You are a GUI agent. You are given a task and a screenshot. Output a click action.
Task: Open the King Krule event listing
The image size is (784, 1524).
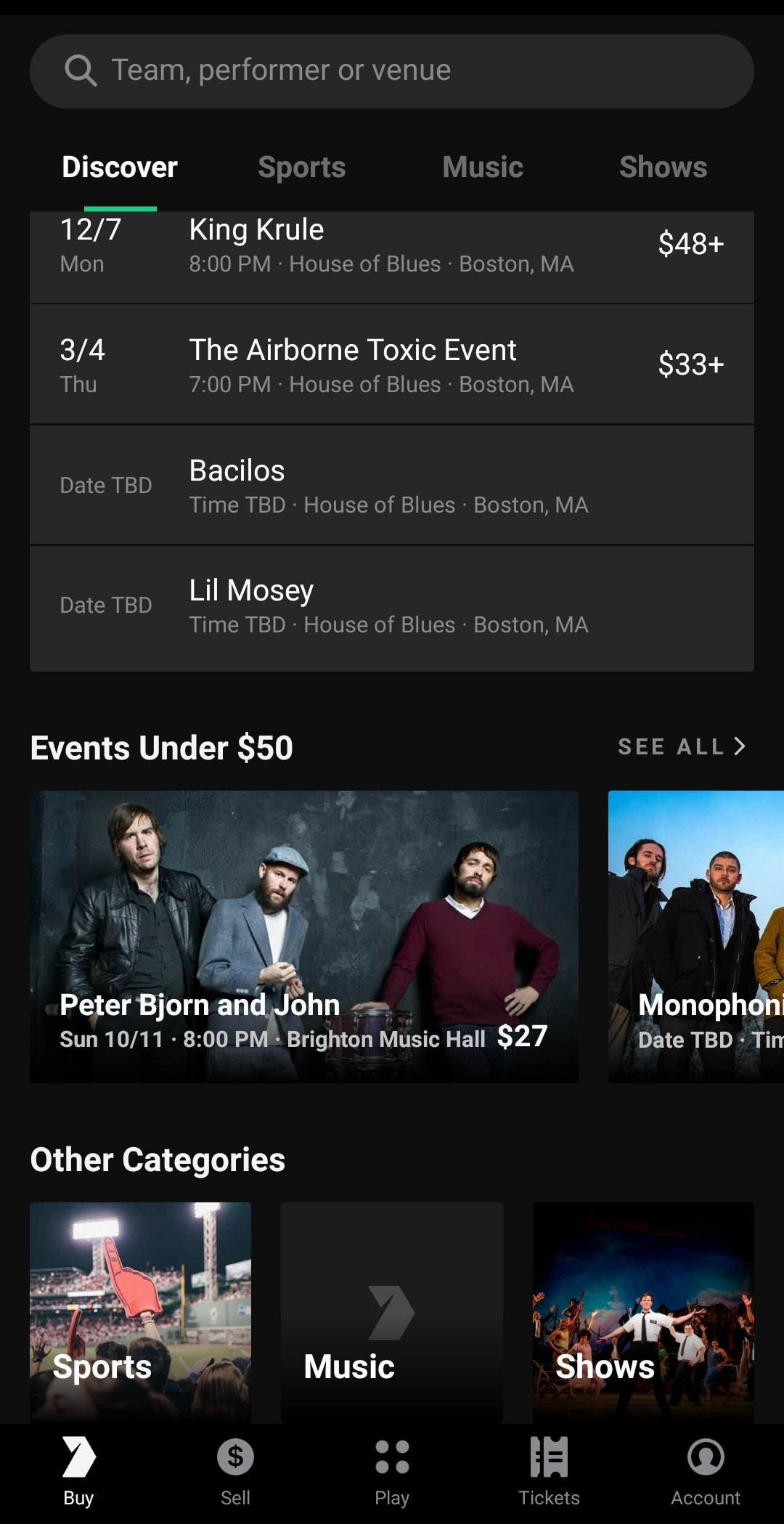(x=392, y=257)
